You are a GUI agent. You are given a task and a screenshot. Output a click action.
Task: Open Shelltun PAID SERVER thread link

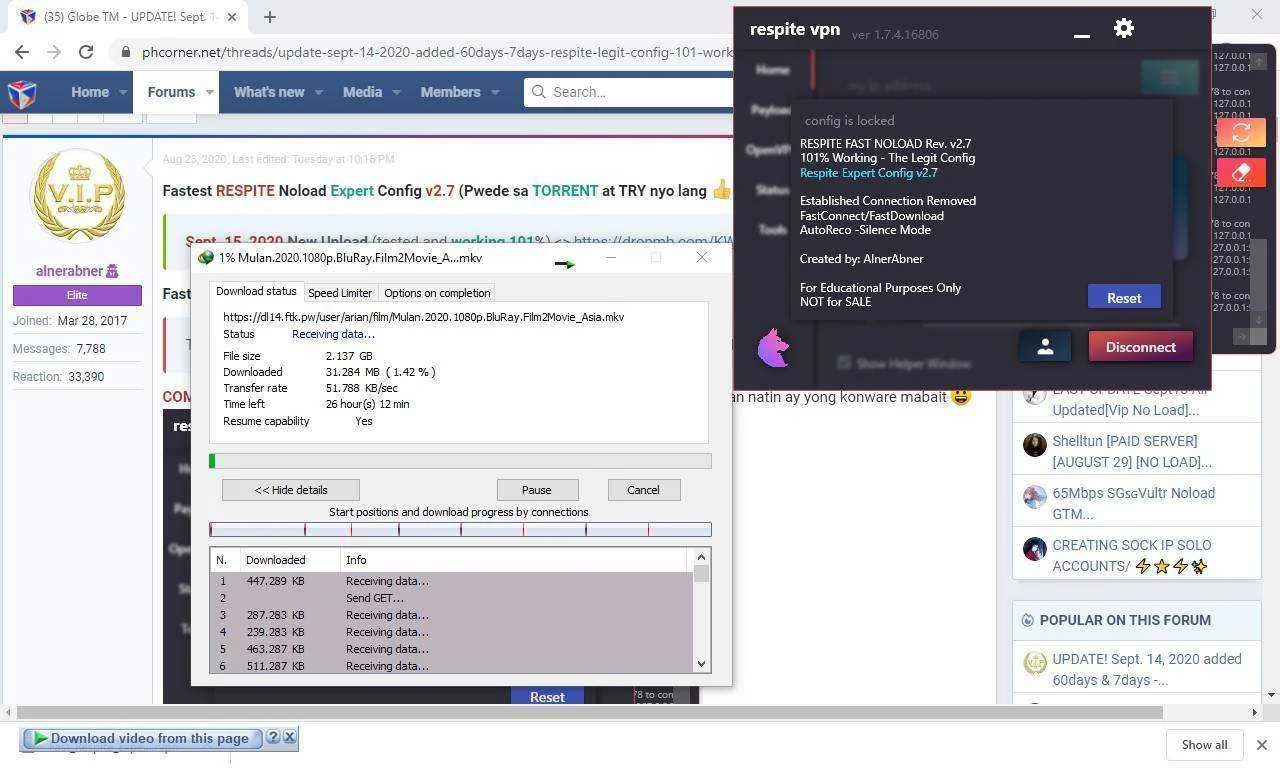[x=1131, y=451]
